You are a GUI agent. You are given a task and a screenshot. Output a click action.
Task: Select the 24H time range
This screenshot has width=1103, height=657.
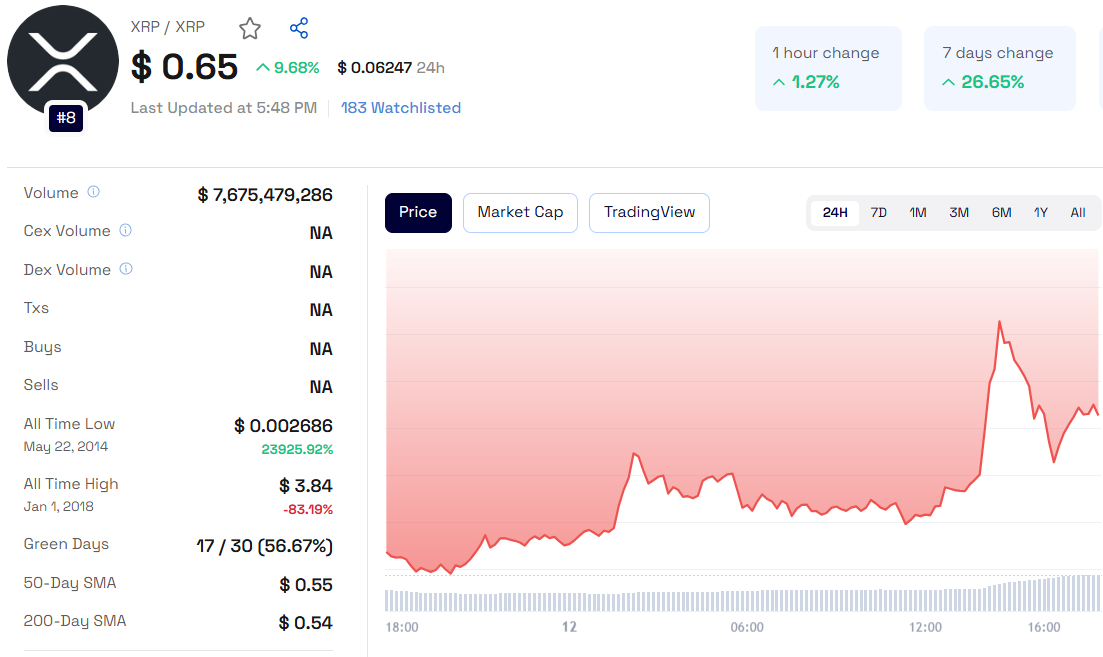tap(835, 212)
